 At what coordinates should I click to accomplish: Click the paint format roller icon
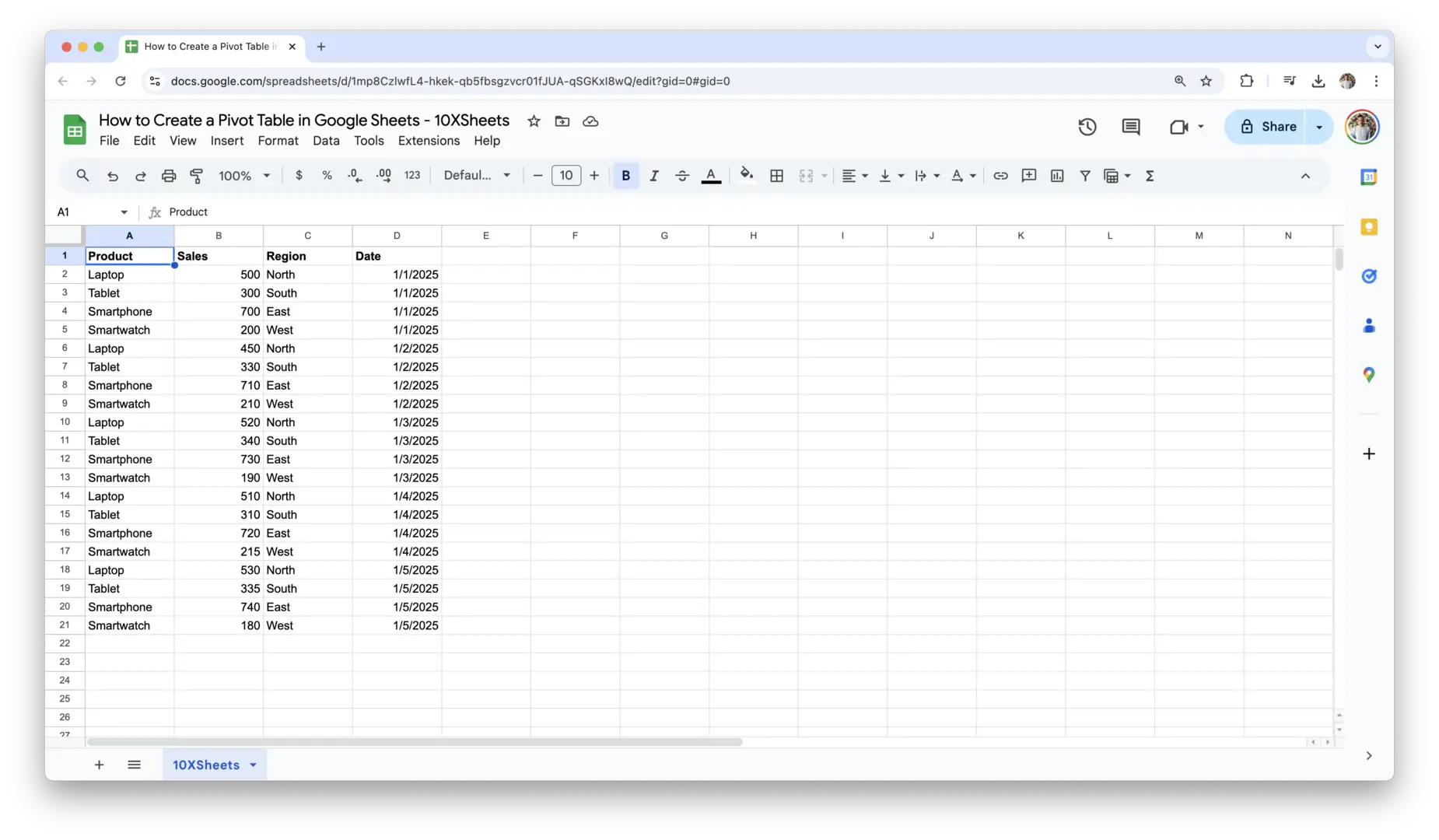pyautogui.click(x=197, y=176)
